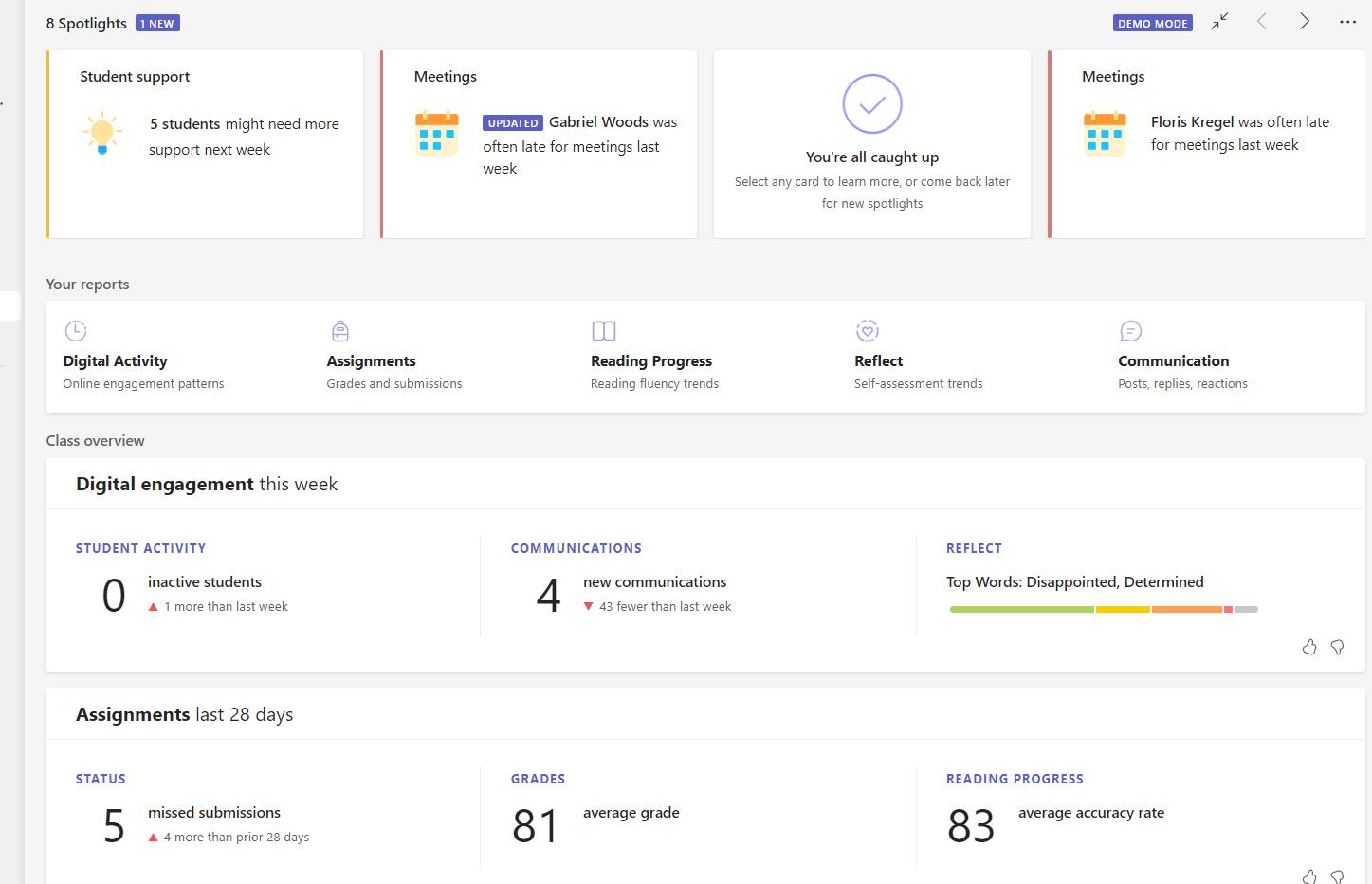Screen dimensions: 1372x884
Task: Click the Reflect top words color bar
Action: pyautogui.click(x=1103, y=609)
